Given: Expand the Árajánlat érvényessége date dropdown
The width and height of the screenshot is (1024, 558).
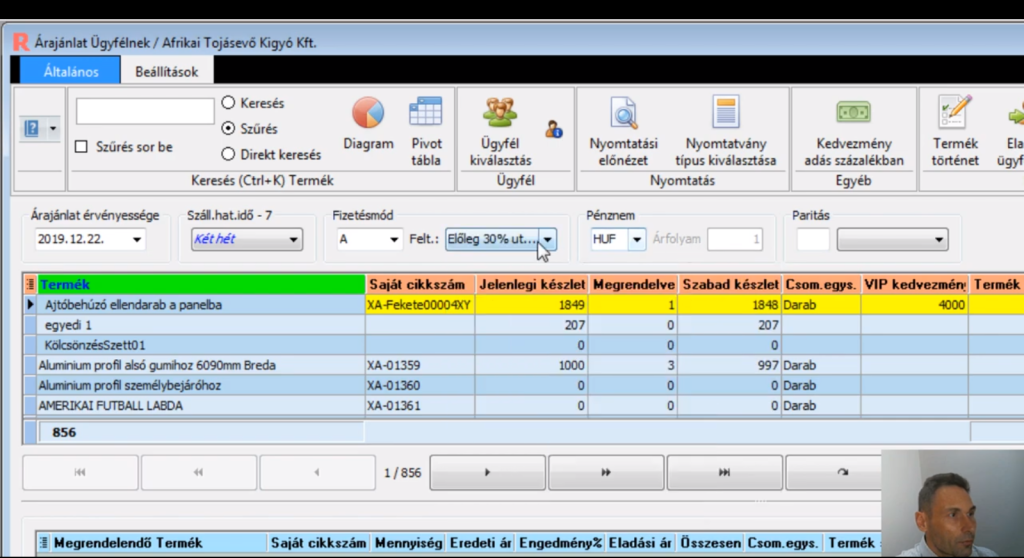Looking at the screenshot, I should [x=136, y=240].
